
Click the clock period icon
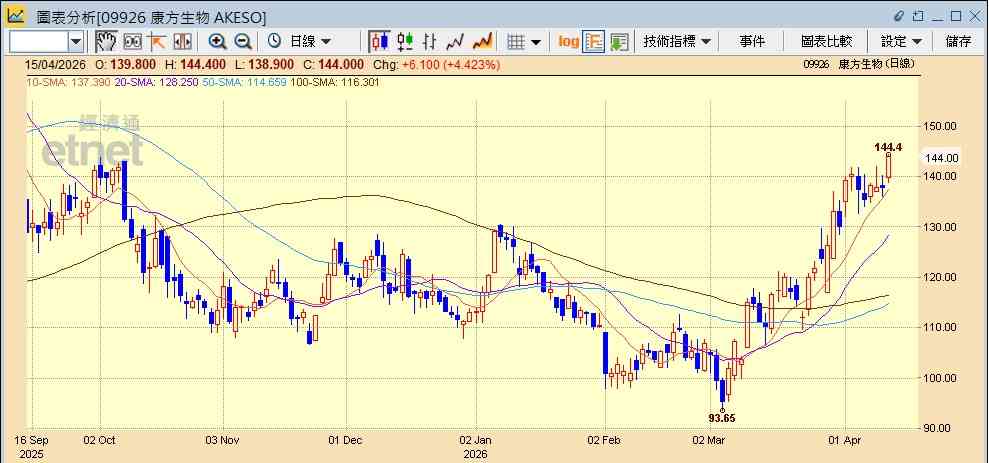pos(274,42)
